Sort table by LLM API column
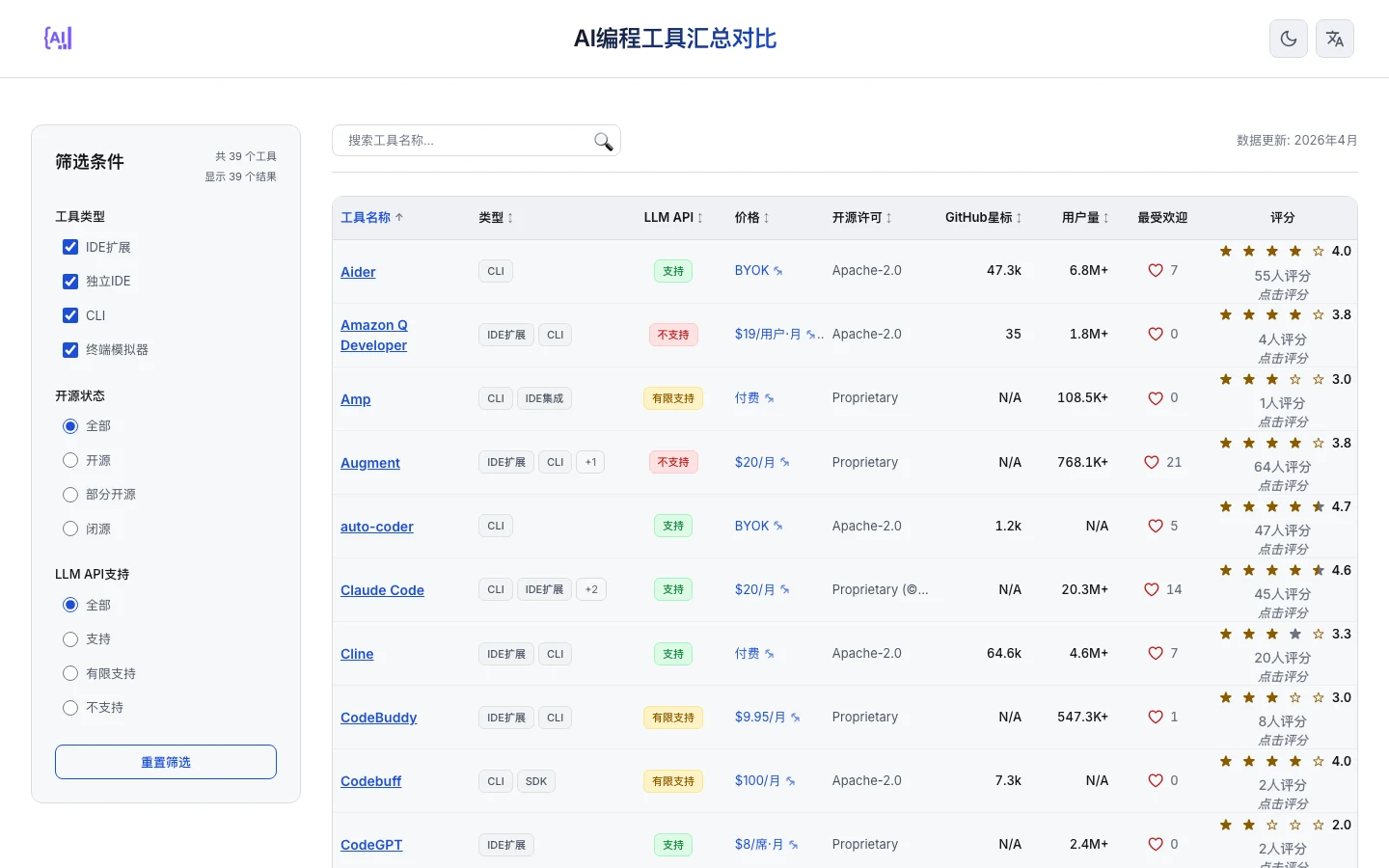 point(673,218)
